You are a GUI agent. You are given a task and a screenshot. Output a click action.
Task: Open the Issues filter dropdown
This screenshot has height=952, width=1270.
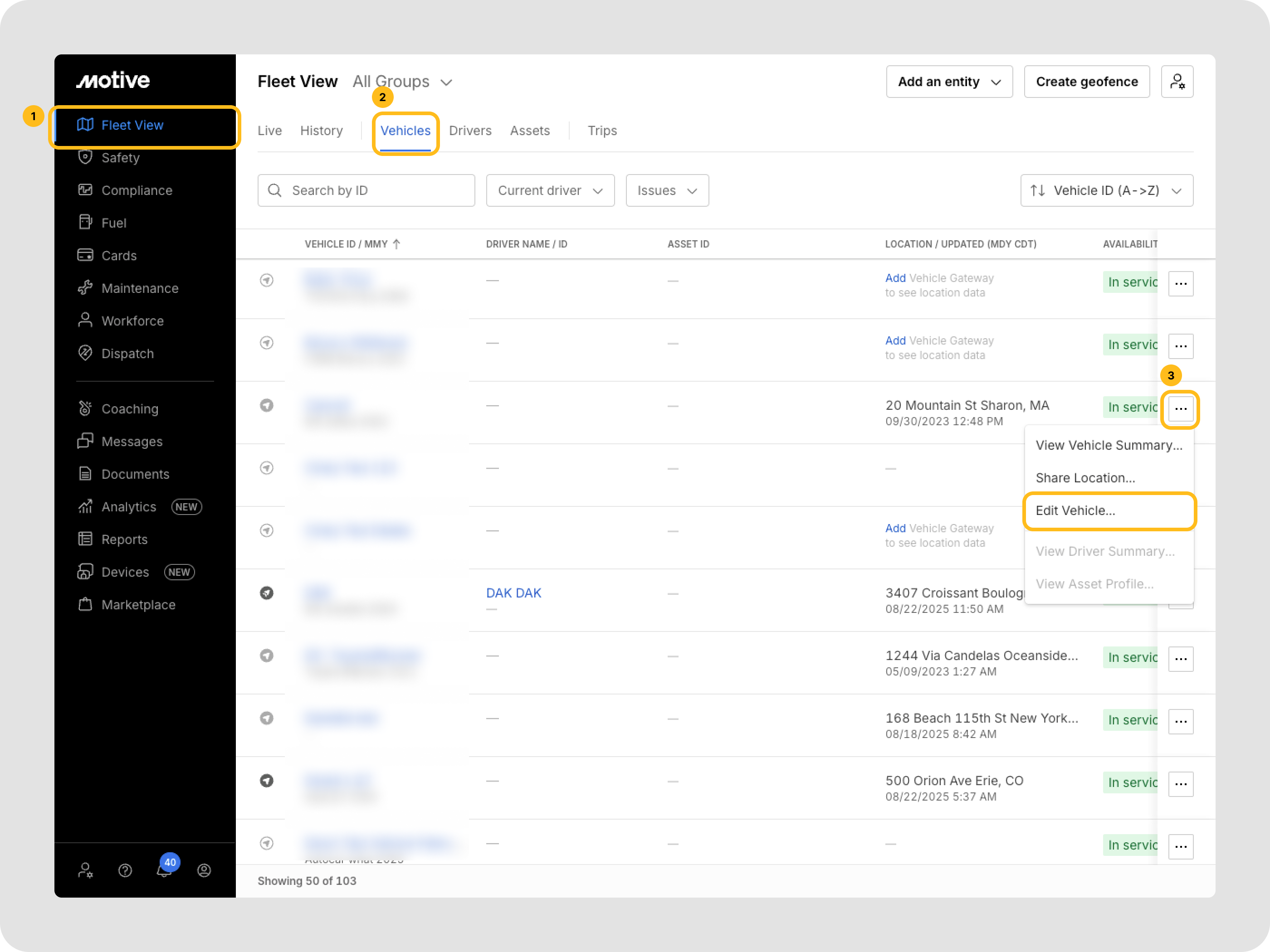coord(667,190)
